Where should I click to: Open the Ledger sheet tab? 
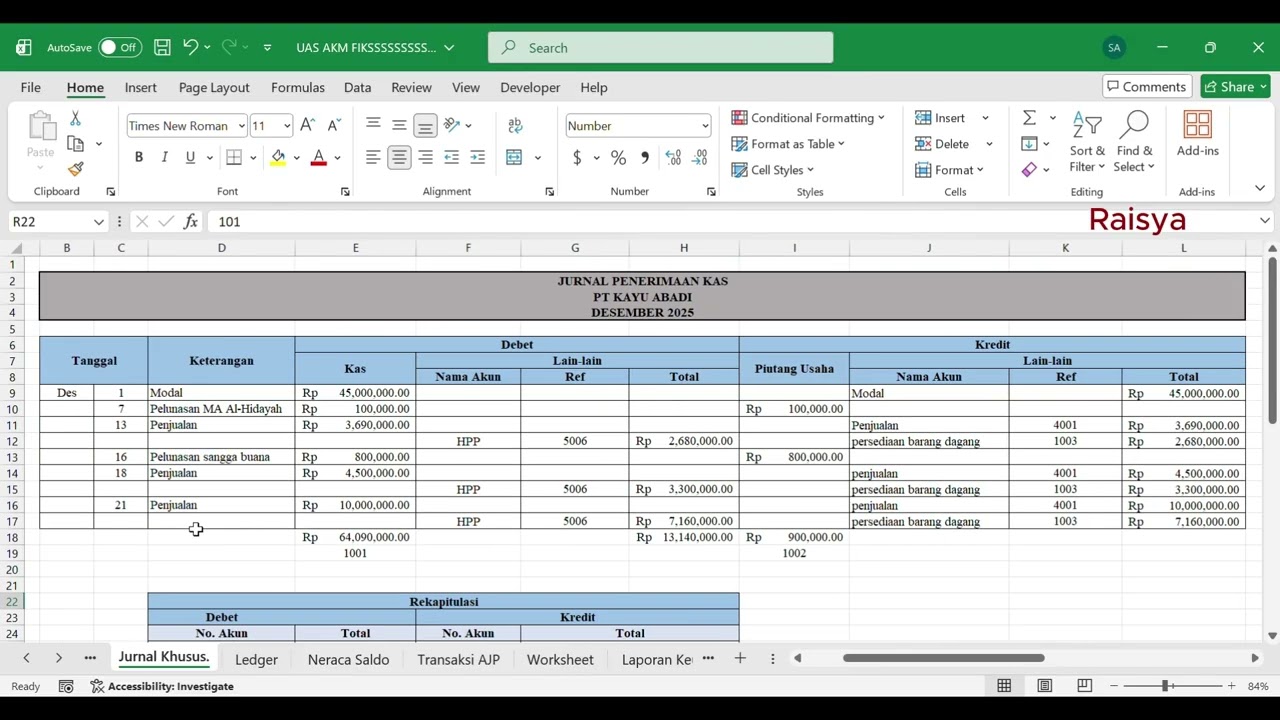(x=256, y=659)
